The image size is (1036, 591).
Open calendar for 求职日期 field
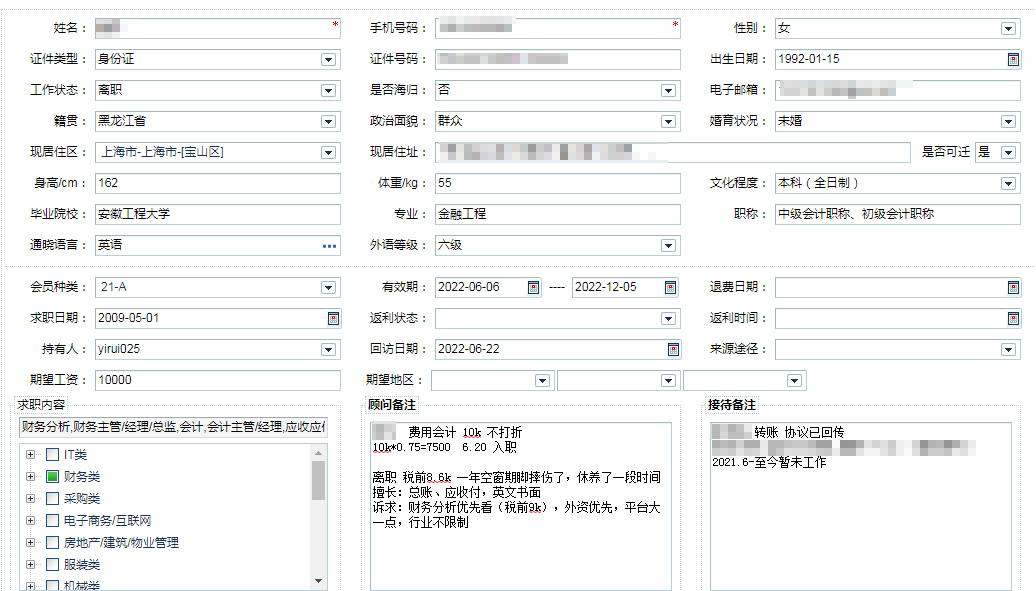[334, 319]
